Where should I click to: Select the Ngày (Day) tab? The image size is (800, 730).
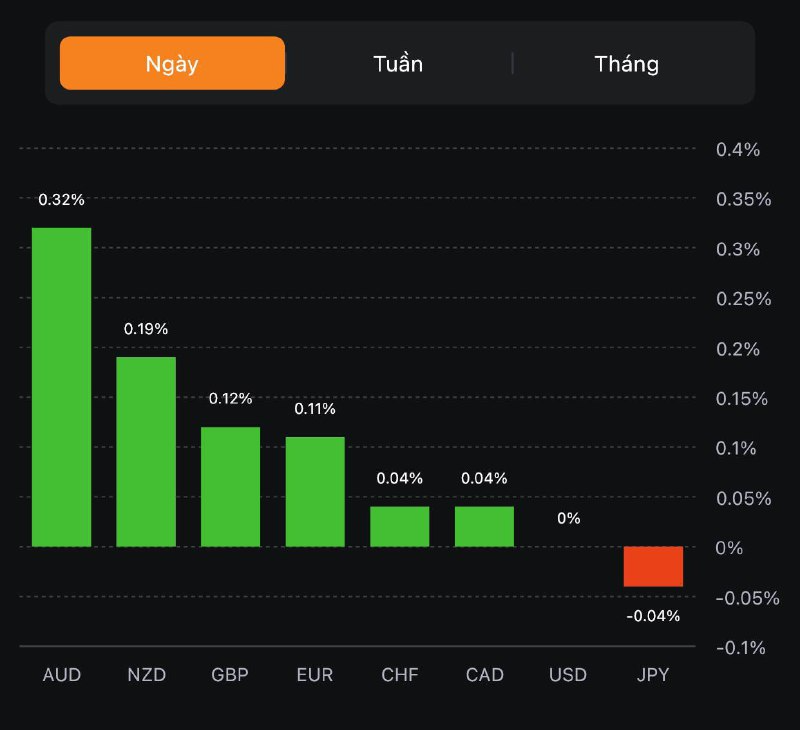click(x=172, y=64)
